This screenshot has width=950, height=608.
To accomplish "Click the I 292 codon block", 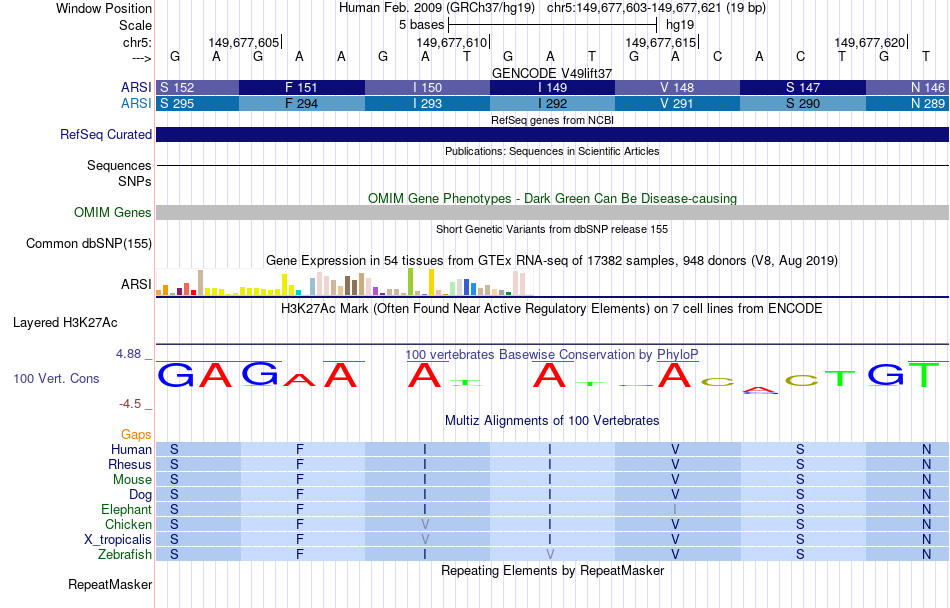I will point(552,104).
